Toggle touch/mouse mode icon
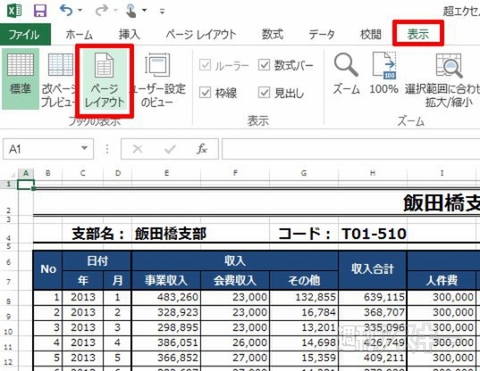 [131, 11]
